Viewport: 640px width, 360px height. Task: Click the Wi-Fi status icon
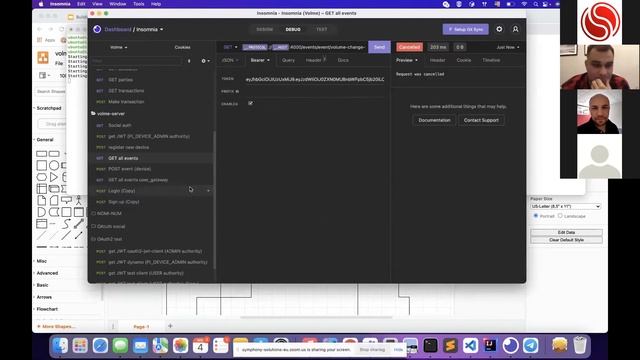524,4
